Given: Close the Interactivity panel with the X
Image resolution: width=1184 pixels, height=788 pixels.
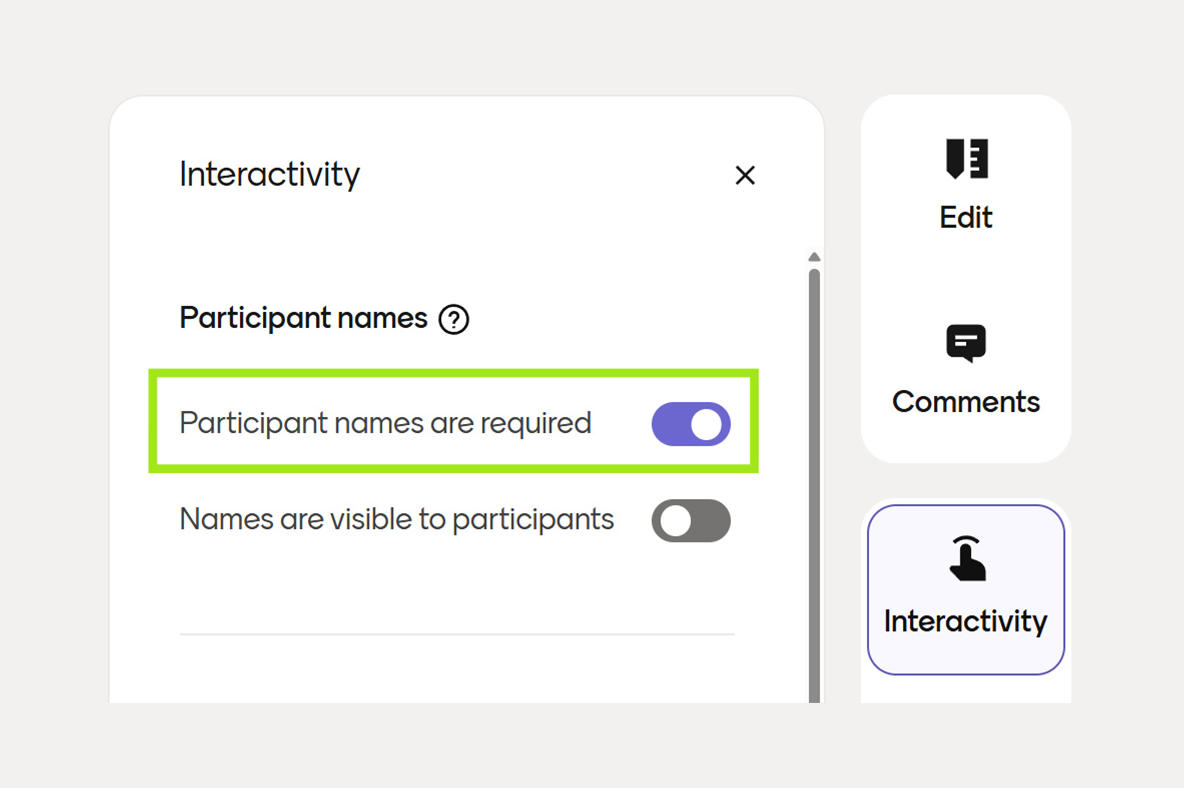Looking at the screenshot, I should tap(745, 175).
